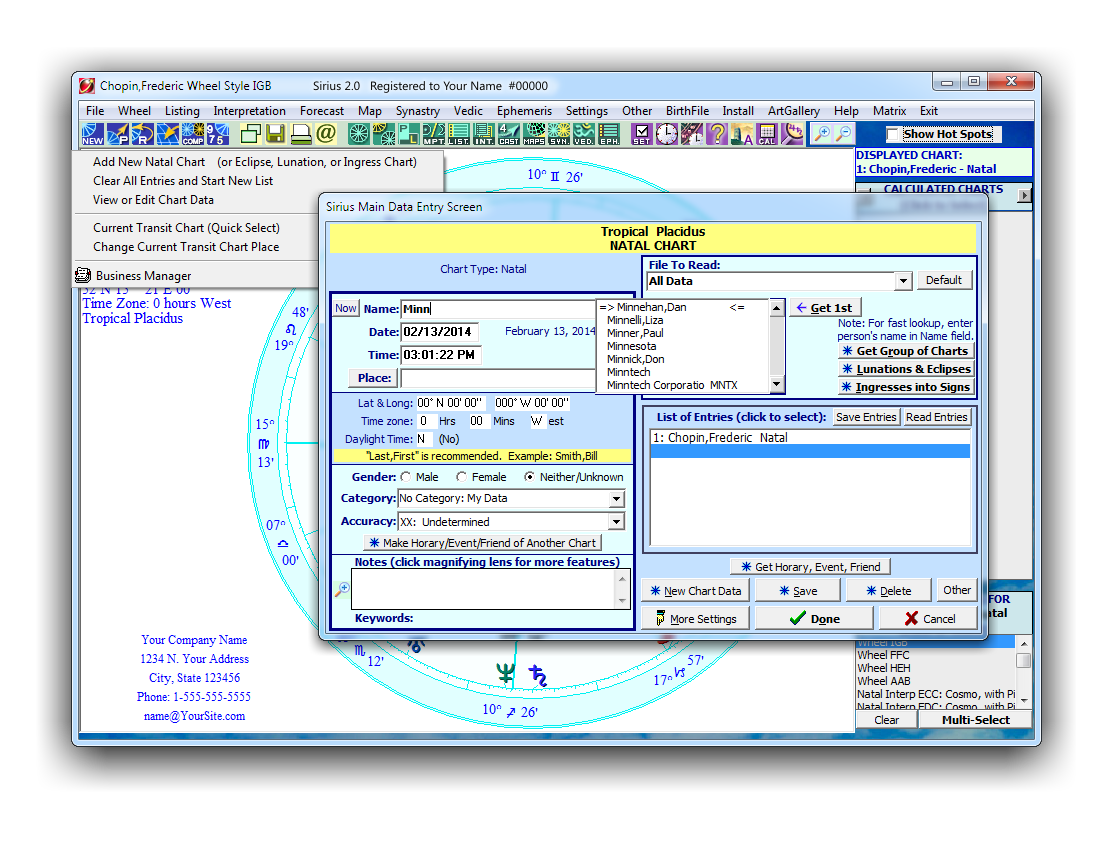The image size is (1112, 856).
Task: Click the 4CAST forecast toolbar icon
Action: tap(508, 134)
